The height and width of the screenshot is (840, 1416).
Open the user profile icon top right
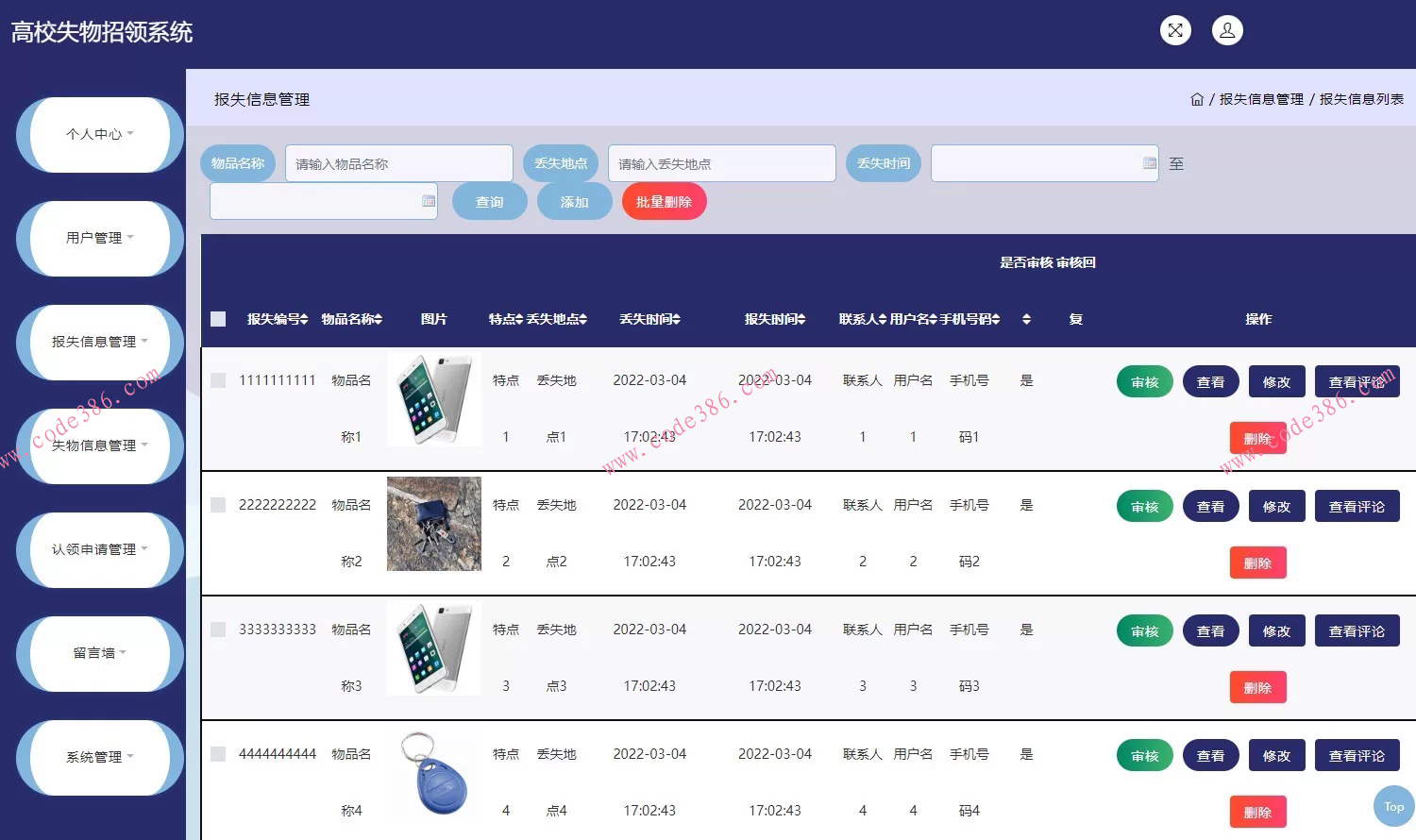tap(1227, 30)
